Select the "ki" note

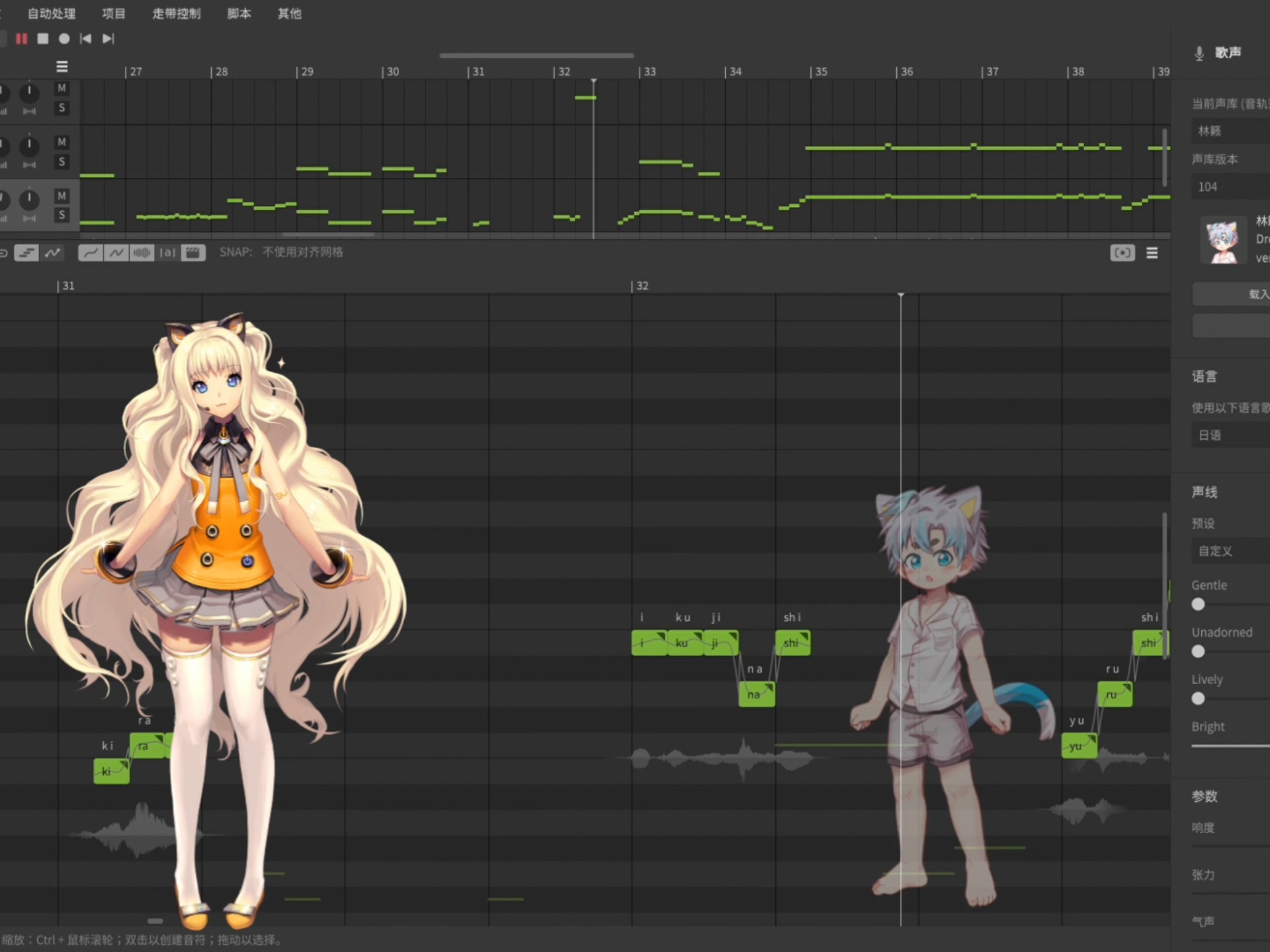coord(111,772)
